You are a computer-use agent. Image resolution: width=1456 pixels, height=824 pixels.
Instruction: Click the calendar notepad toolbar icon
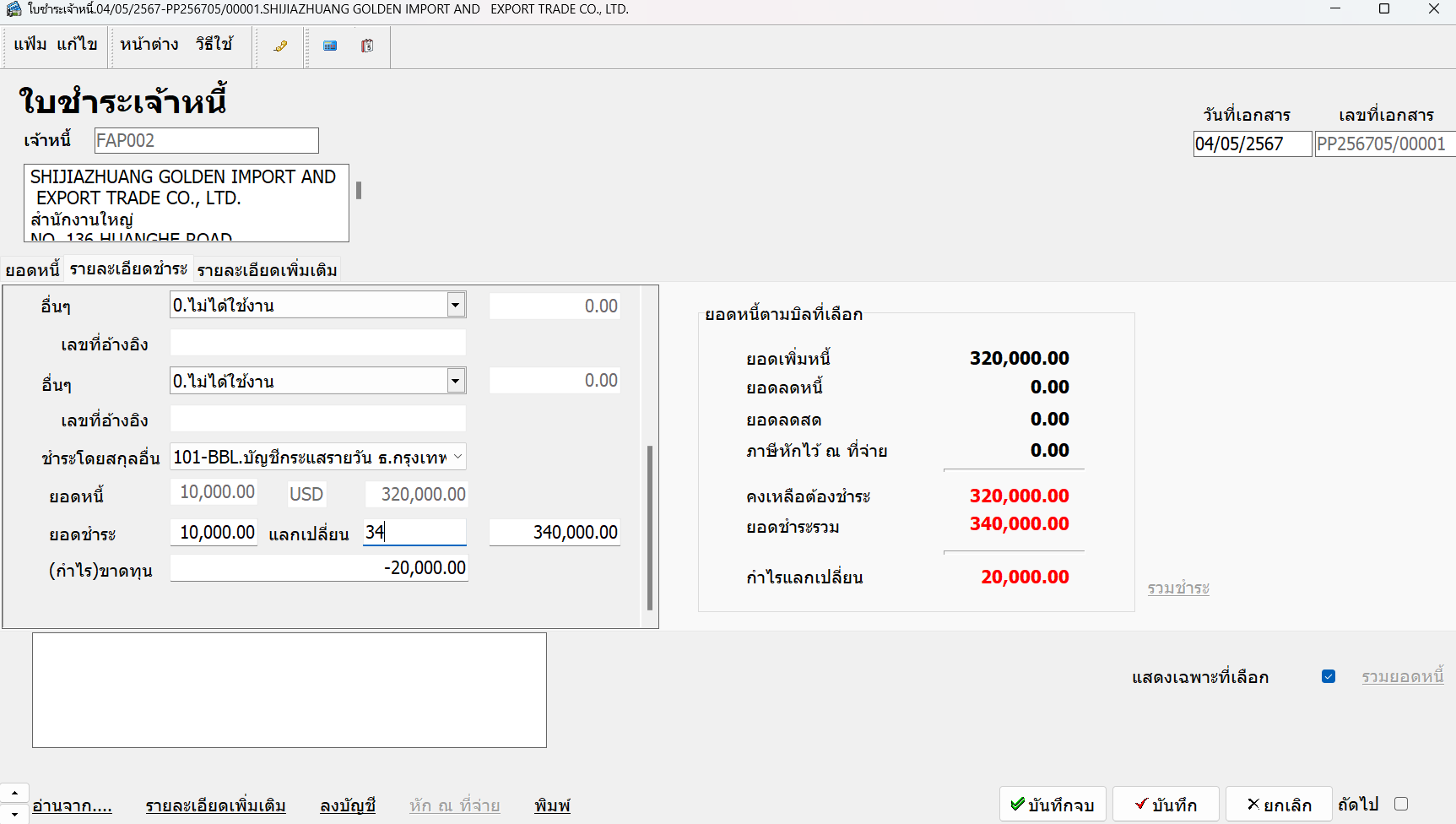(x=367, y=46)
